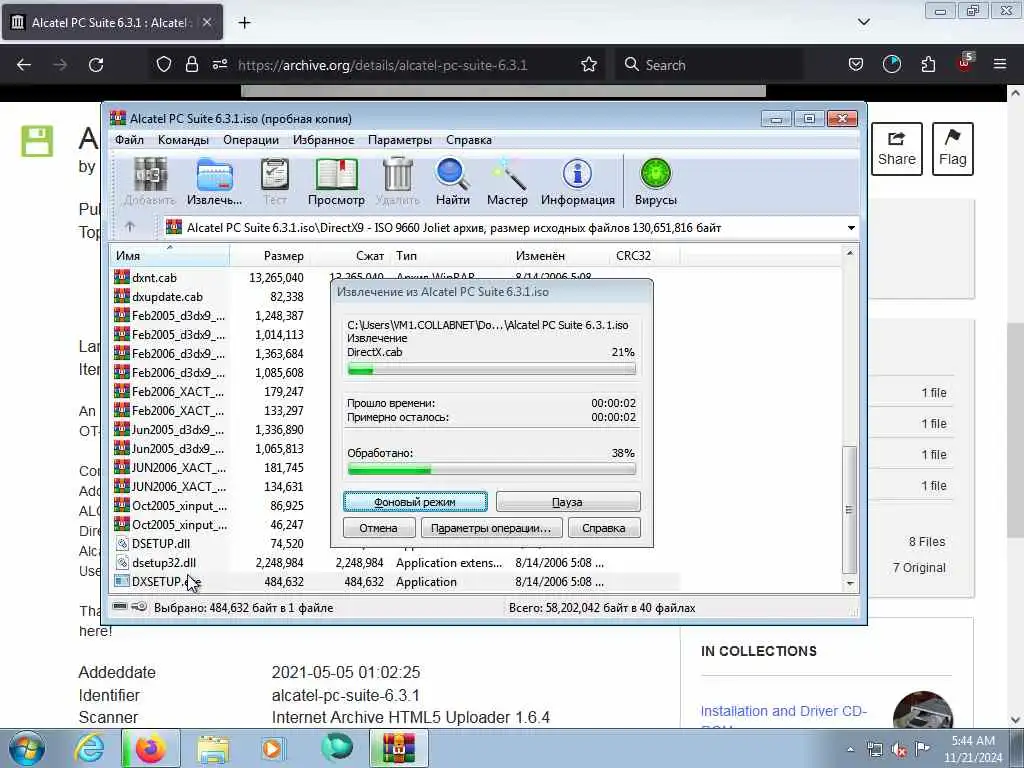Sort by the Имя column header
The width and height of the screenshot is (1024, 768).
coord(170,255)
